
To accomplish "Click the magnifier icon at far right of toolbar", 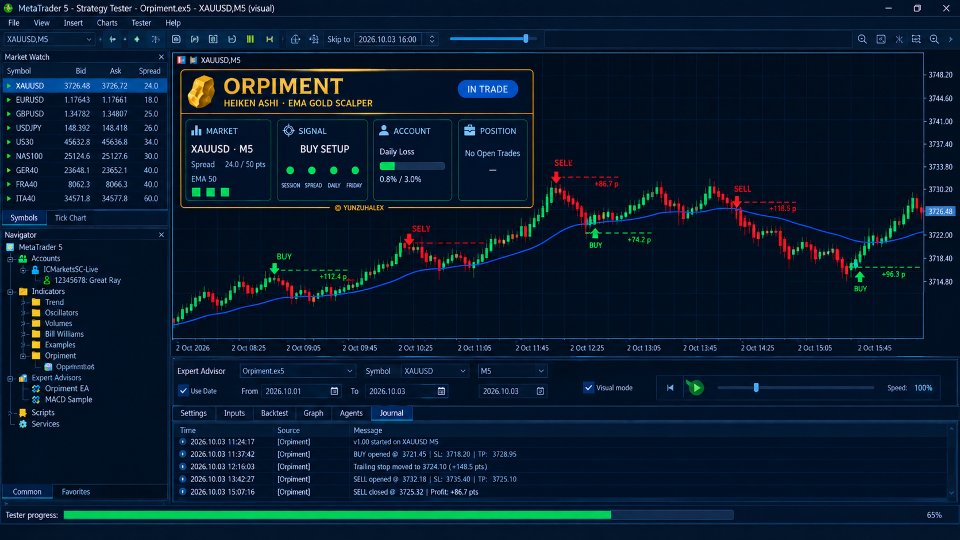I will coord(934,39).
